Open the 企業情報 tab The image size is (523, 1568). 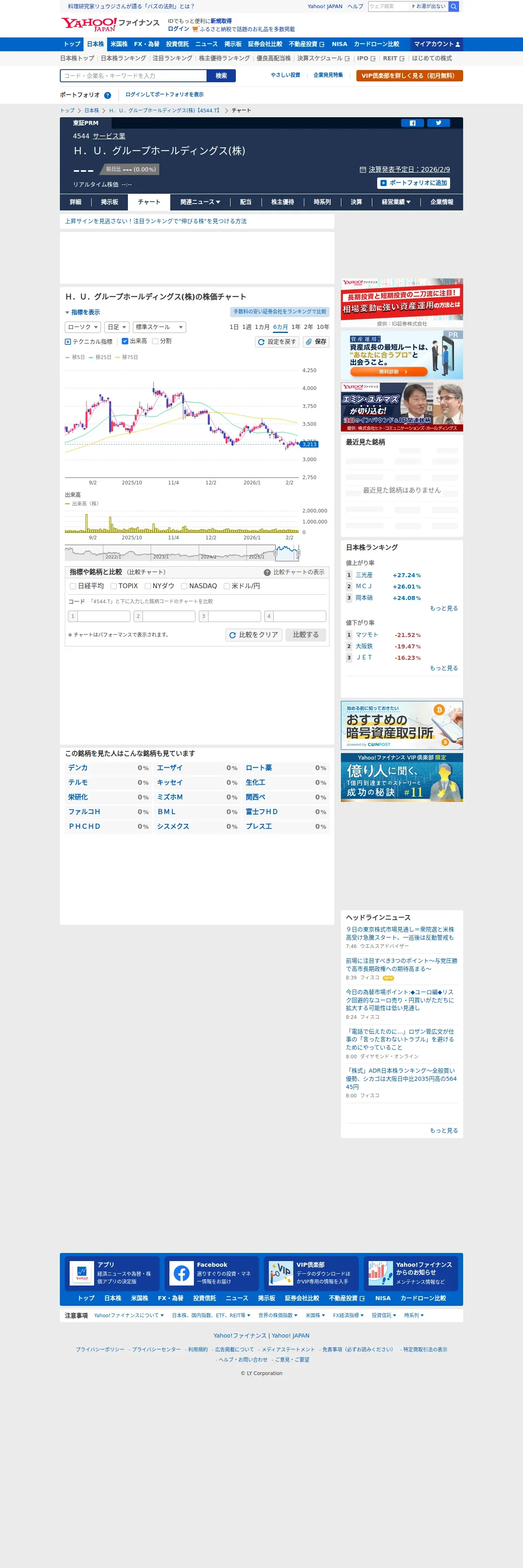442,202
